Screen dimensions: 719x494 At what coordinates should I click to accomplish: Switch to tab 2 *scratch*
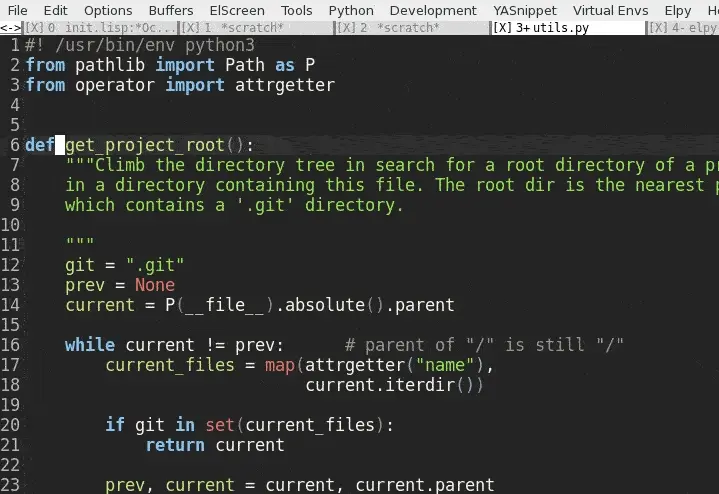tap(400, 28)
